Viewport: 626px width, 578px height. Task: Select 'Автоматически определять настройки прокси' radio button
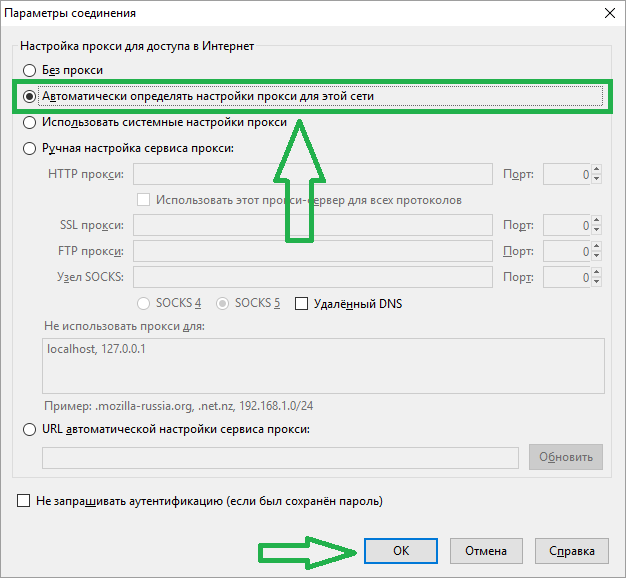point(28,97)
